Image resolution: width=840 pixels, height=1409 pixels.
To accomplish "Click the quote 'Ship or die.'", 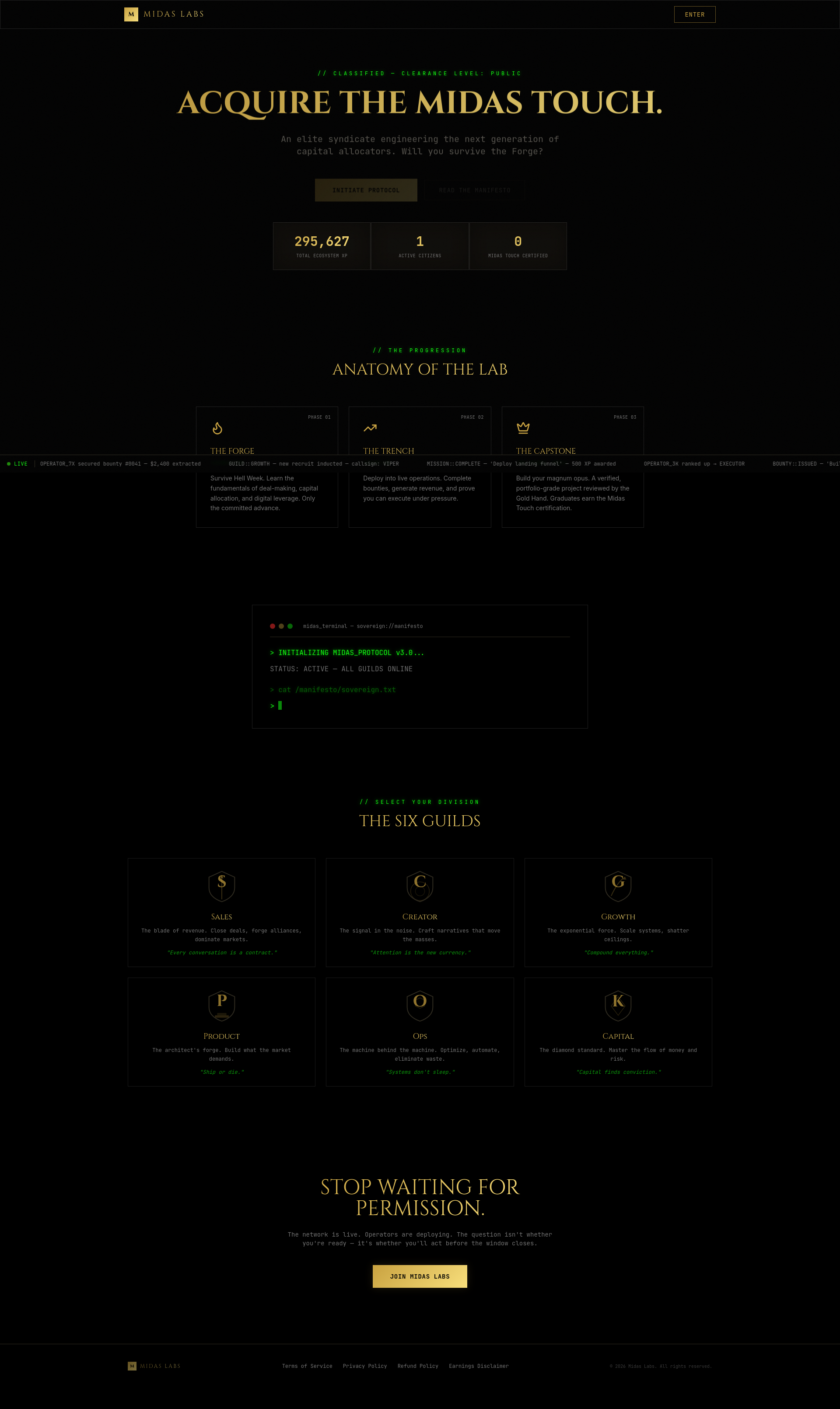I will point(222,1072).
